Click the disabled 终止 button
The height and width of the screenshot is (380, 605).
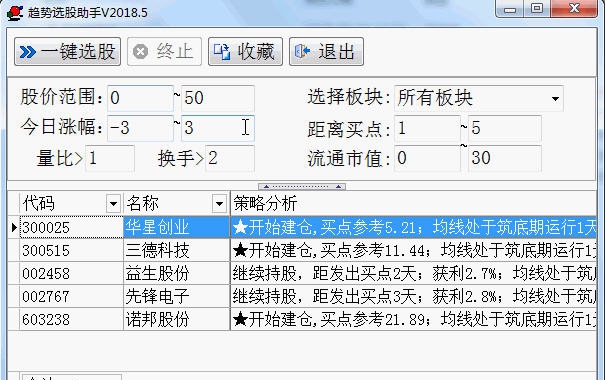pyautogui.click(x=164, y=51)
